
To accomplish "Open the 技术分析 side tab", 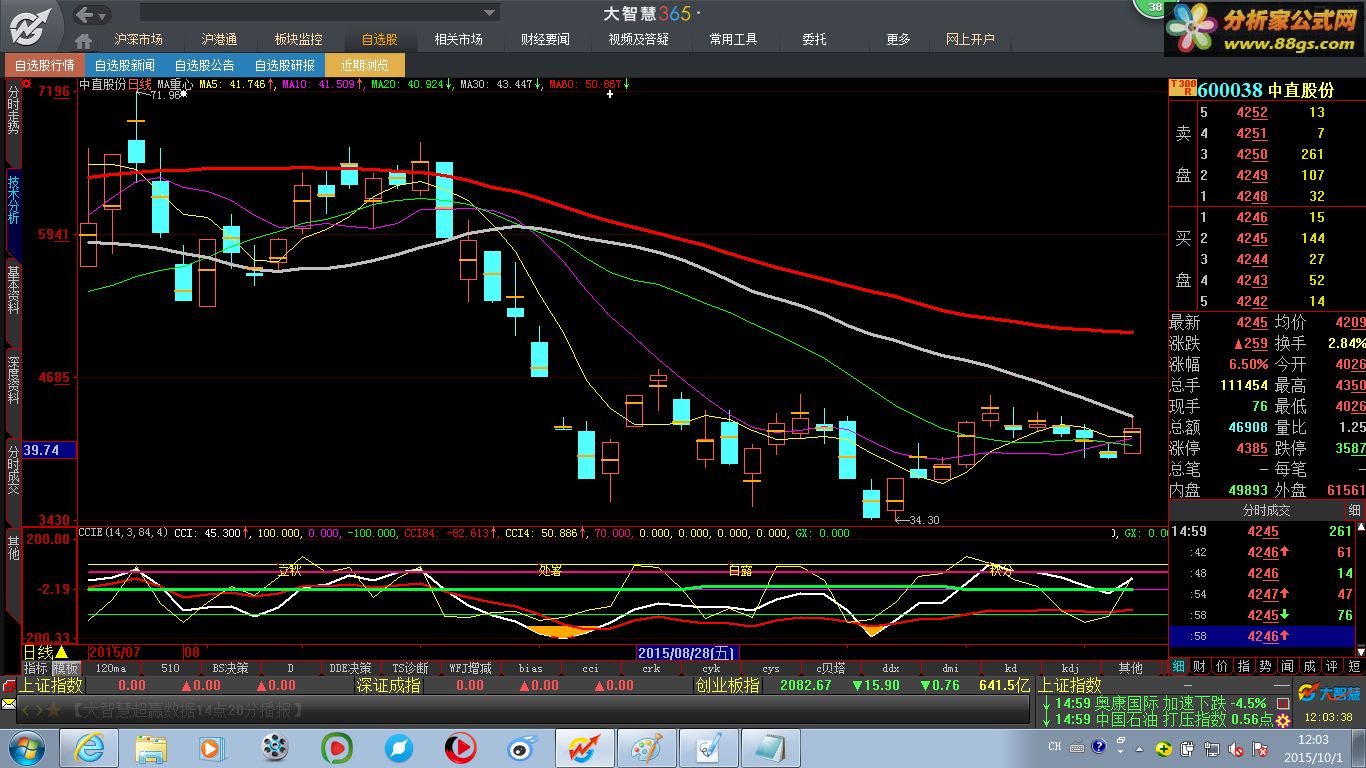I will (x=13, y=201).
